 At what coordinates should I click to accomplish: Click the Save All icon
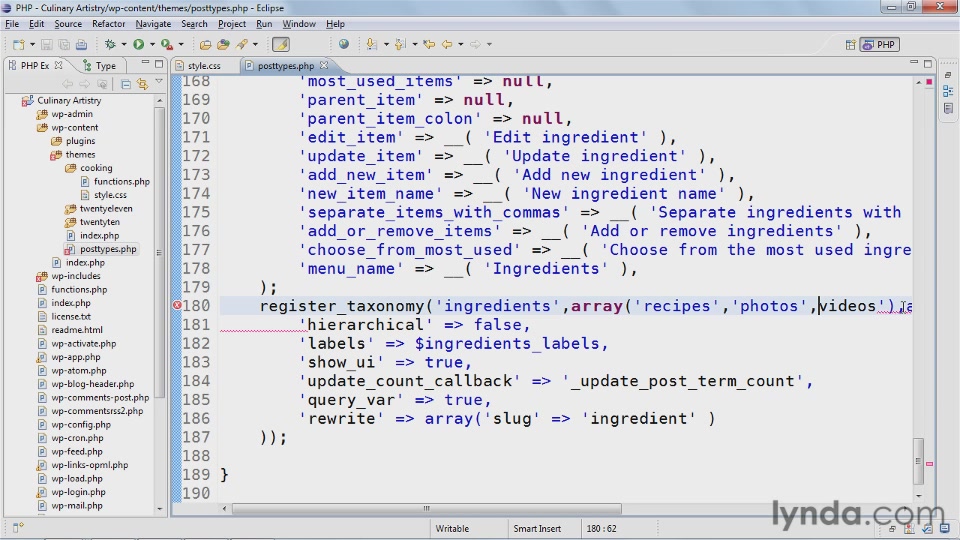pyautogui.click(x=64, y=45)
